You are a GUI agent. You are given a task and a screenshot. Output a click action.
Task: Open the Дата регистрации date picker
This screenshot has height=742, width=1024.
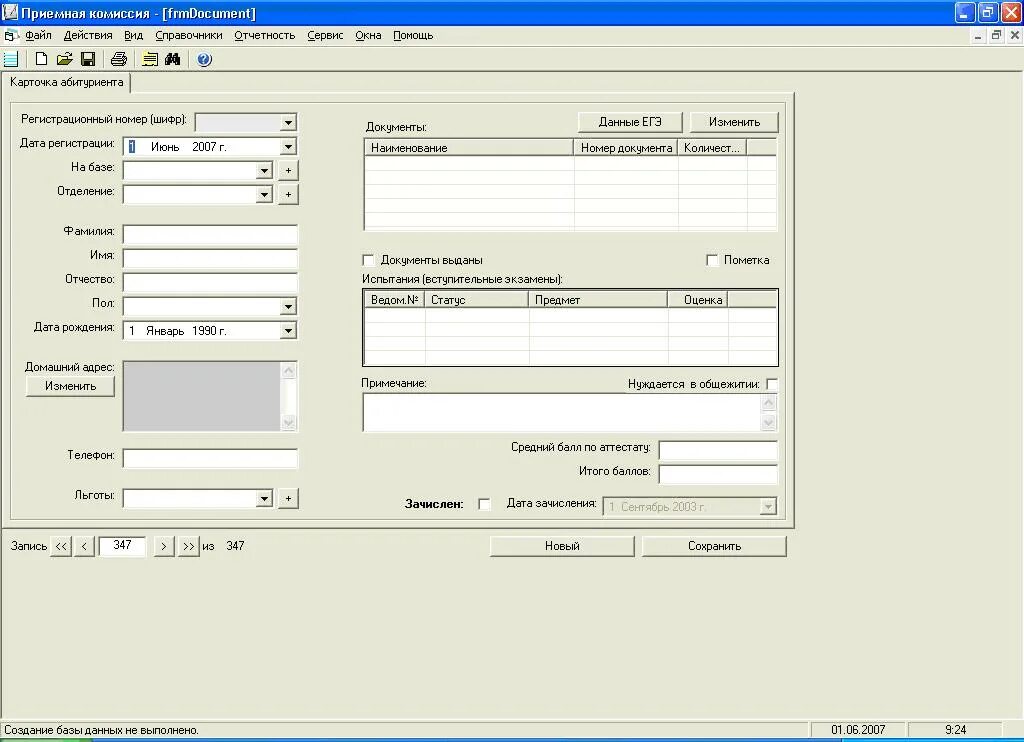click(x=288, y=147)
